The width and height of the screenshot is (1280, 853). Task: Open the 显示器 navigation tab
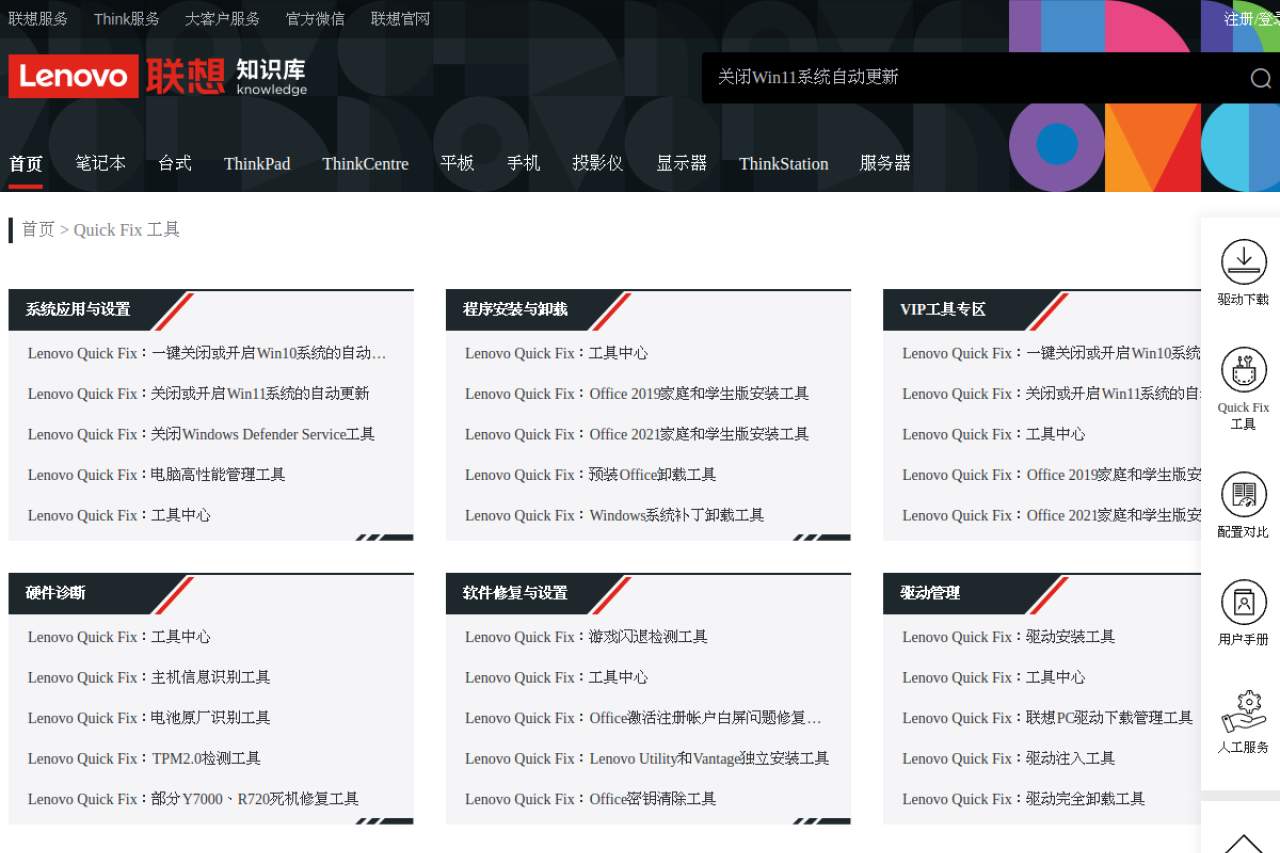(x=681, y=163)
